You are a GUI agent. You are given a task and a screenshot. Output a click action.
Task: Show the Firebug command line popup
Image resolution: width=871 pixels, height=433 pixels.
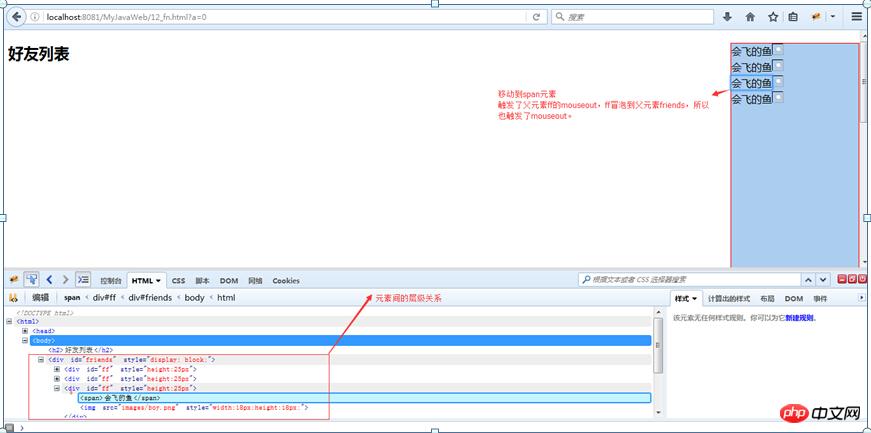(83, 279)
